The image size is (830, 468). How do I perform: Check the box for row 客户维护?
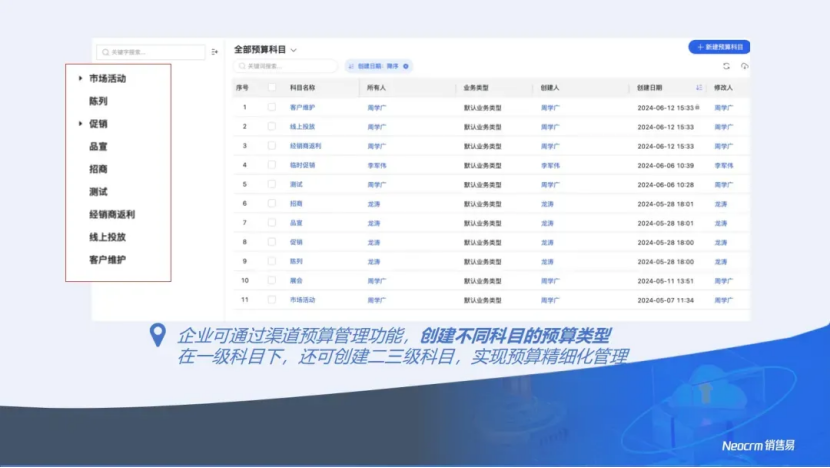(x=271, y=107)
